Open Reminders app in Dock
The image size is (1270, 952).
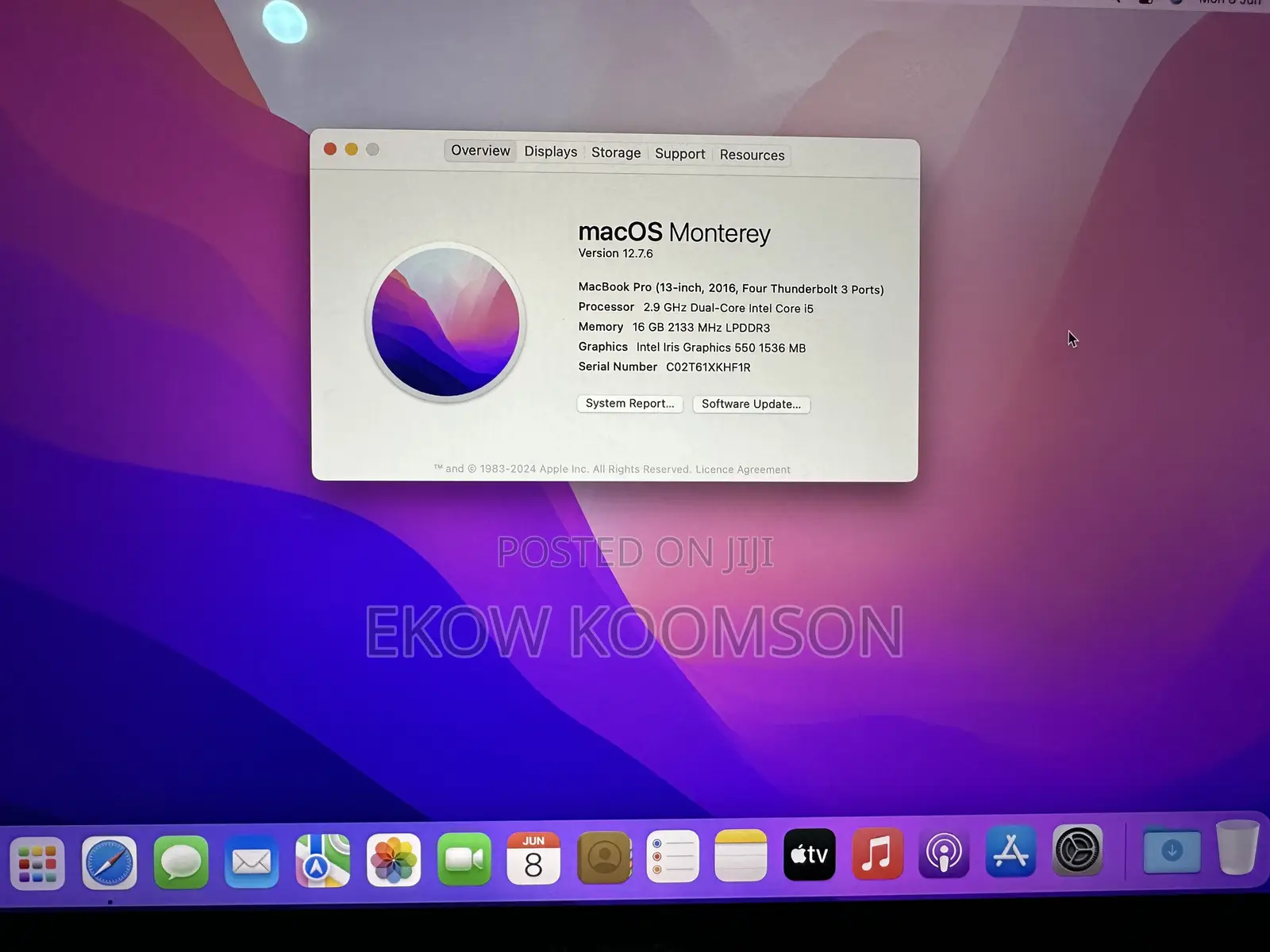click(673, 857)
